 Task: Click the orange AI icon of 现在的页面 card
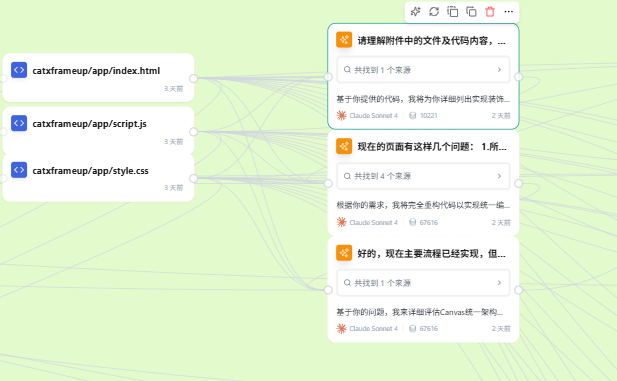click(344, 146)
